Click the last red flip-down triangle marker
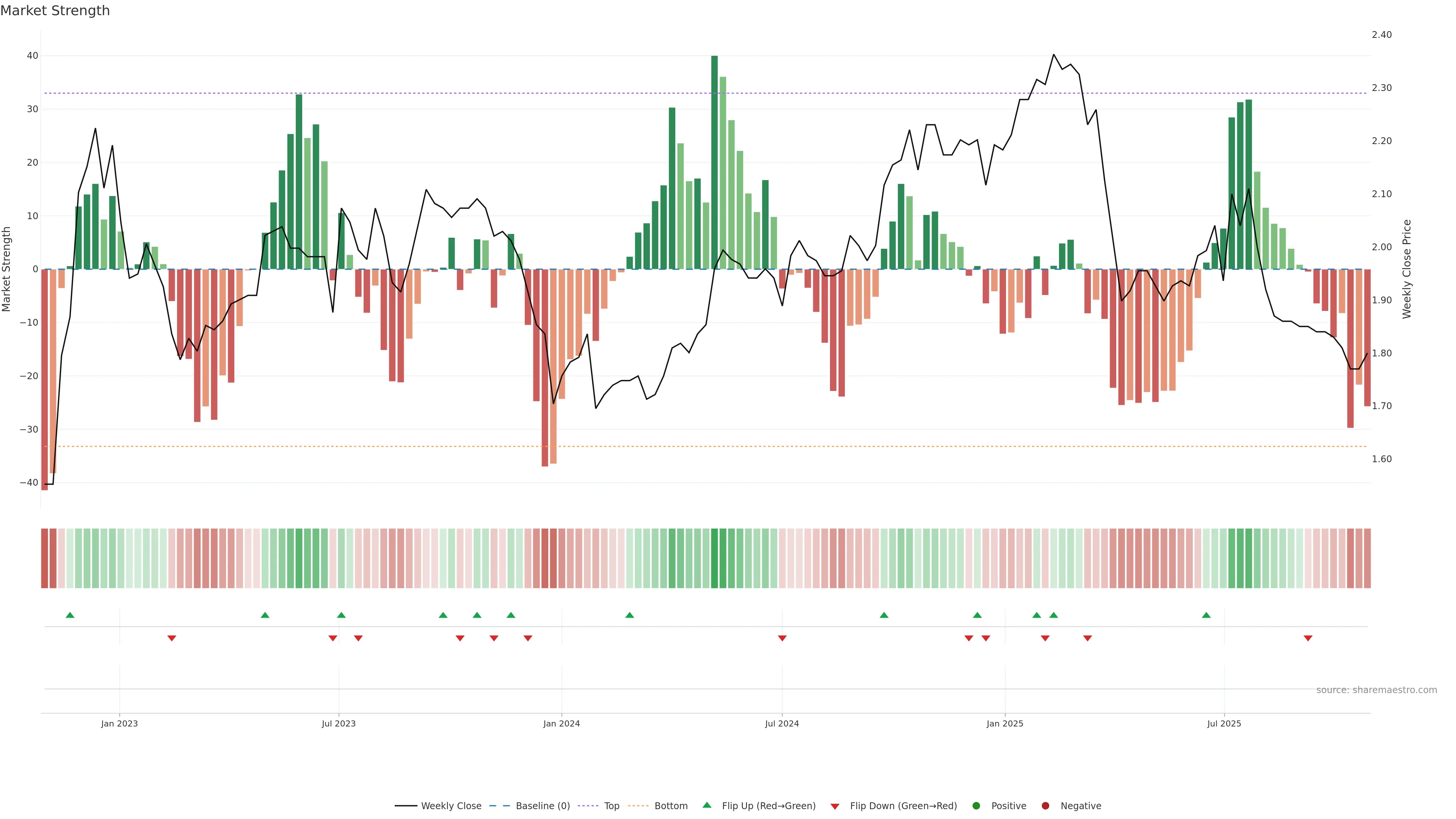 tap(1308, 638)
